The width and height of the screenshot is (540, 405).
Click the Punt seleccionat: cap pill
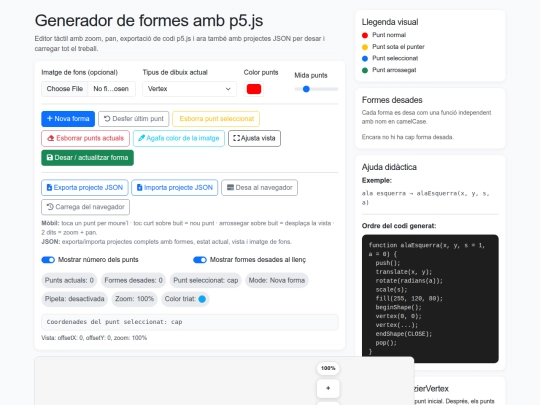point(206,280)
